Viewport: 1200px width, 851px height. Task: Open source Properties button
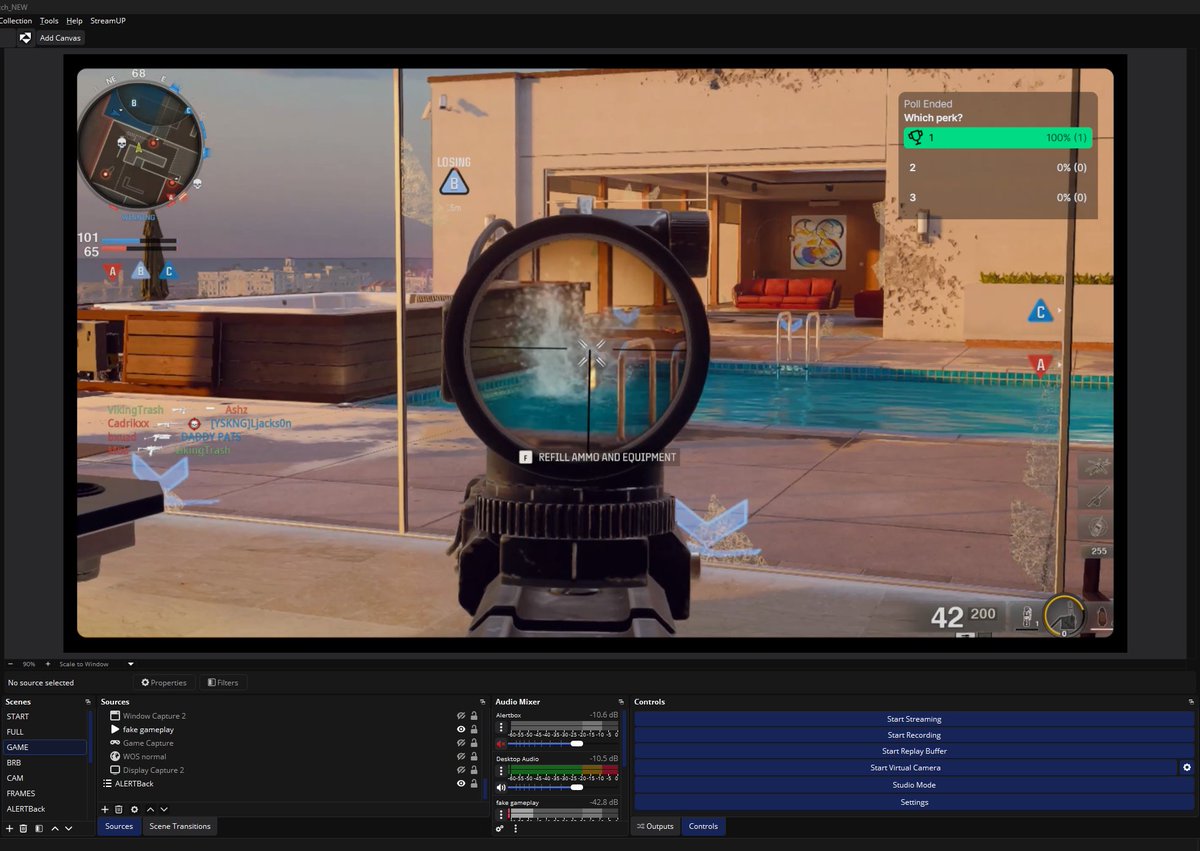[164, 683]
